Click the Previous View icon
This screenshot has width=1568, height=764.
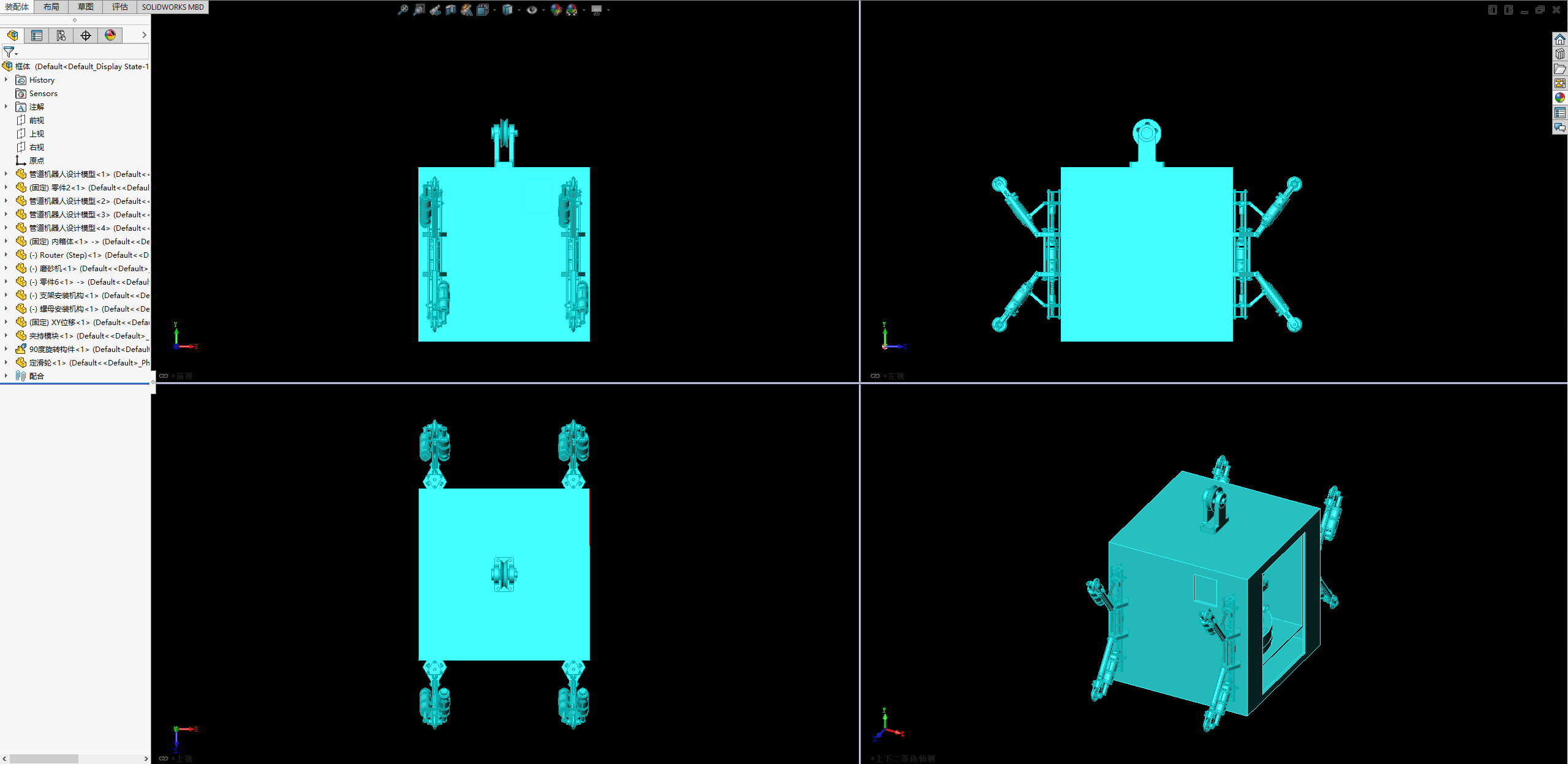(x=435, y=10)
